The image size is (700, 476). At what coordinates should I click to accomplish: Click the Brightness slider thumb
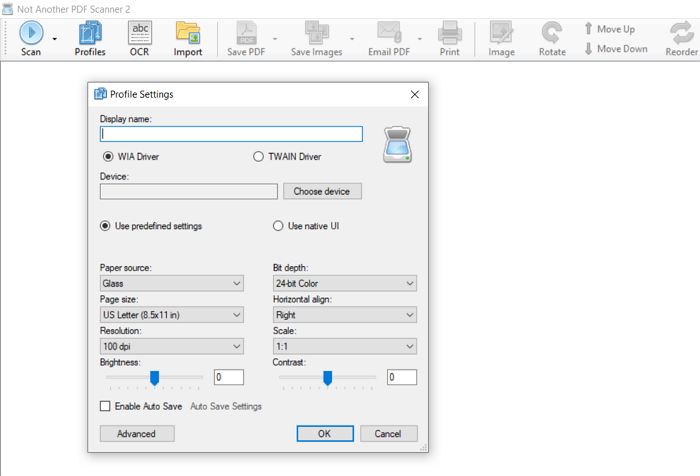[154, 378]
